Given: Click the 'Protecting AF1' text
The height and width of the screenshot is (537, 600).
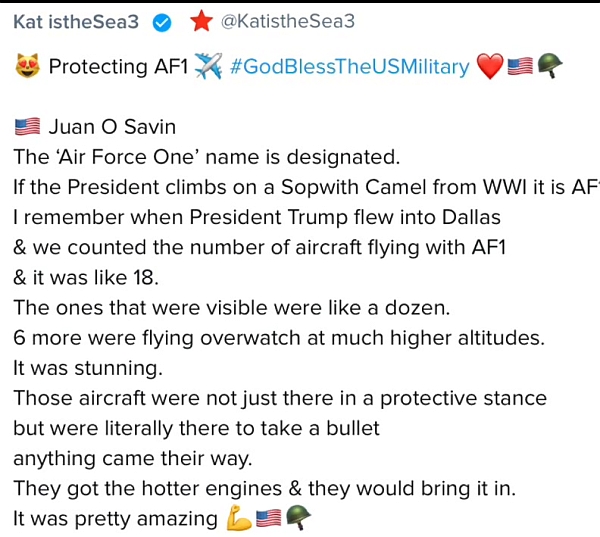Looking at the screenshot, I should click(x=115, y=67).
